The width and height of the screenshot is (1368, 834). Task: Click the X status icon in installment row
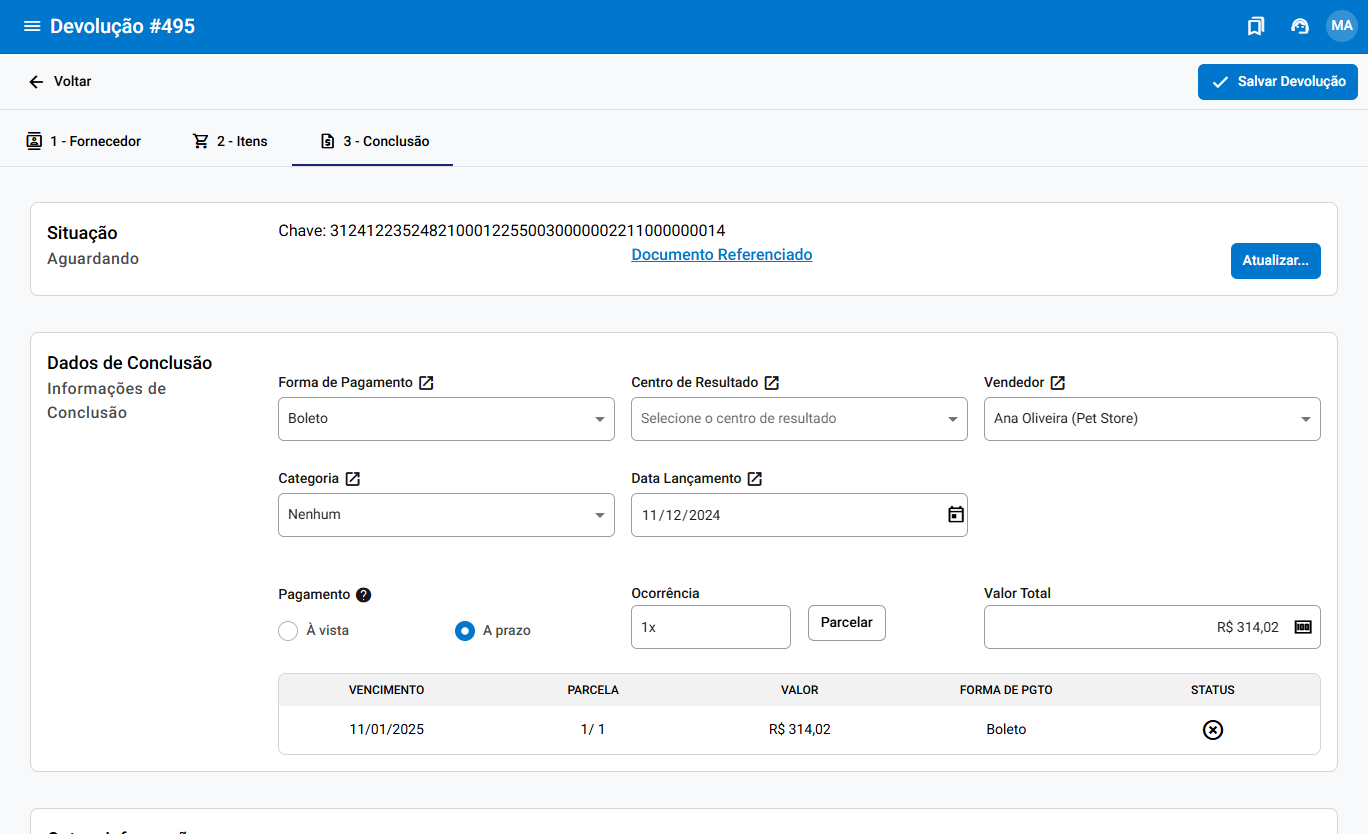[1212, 730]
